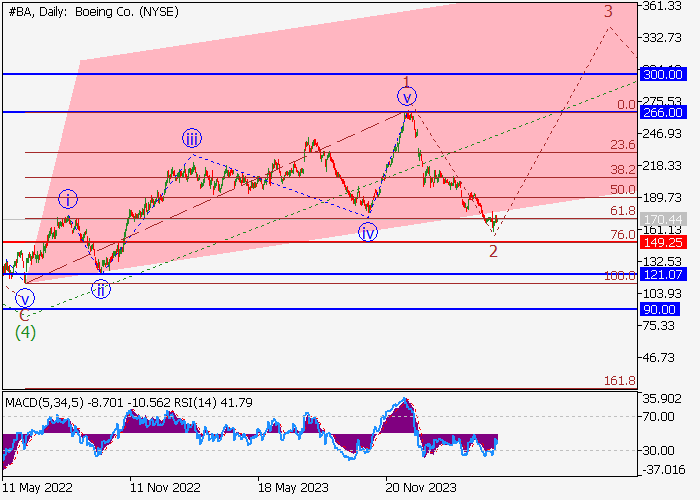
Task: Select the red wave 2 label
Action: (x=493, y=251)
